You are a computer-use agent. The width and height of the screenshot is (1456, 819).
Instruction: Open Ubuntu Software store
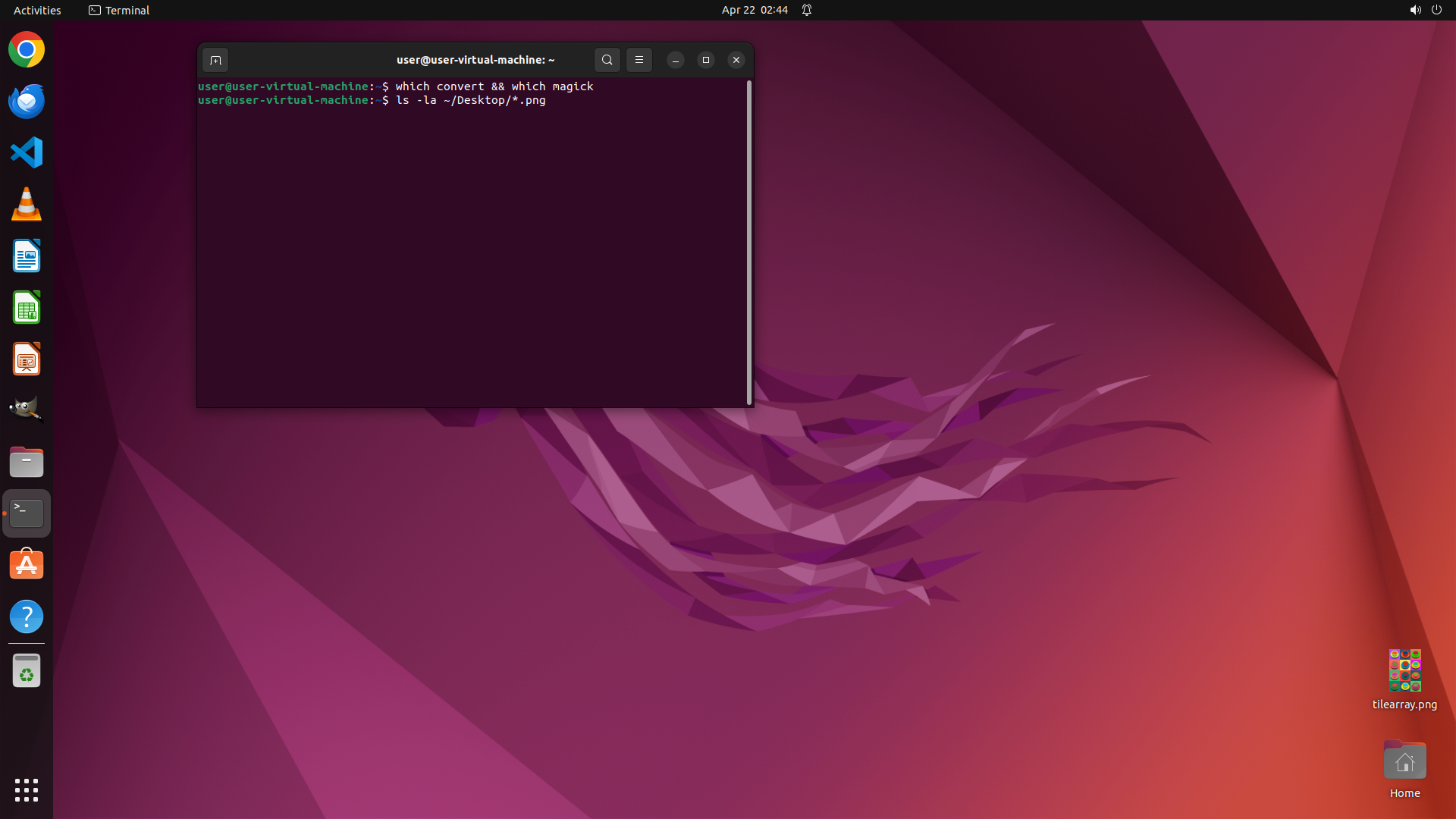(27, 565)
